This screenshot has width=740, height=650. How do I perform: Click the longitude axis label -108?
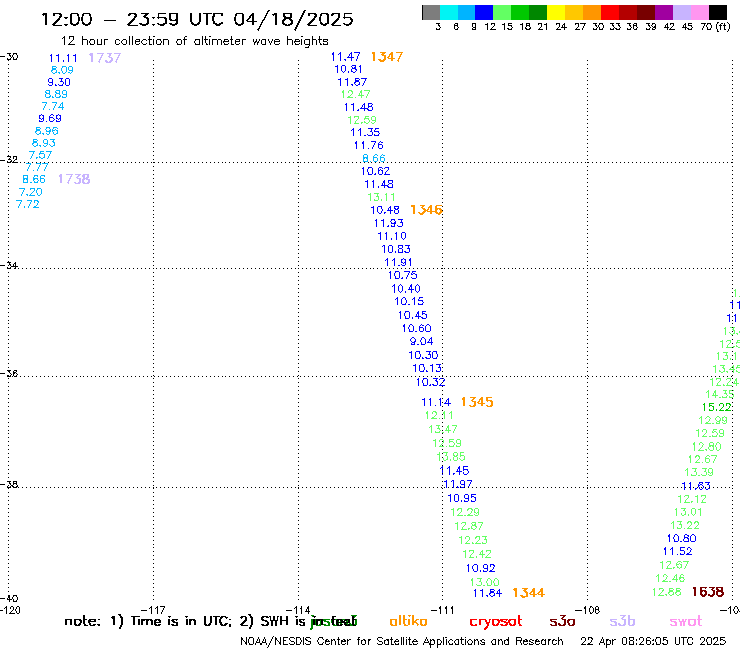click(x=588, y=610)
